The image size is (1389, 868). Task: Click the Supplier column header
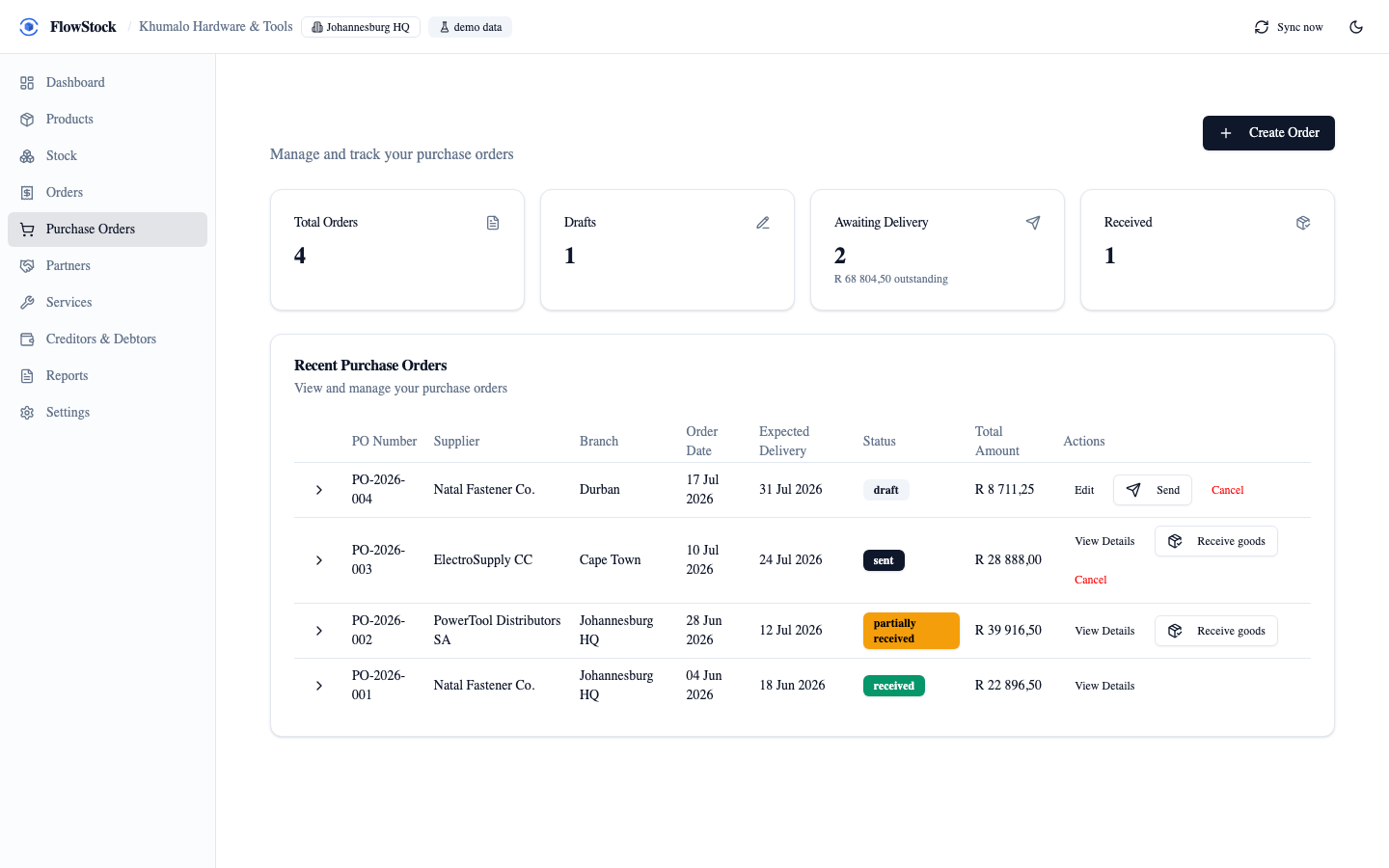click(456, 441)
